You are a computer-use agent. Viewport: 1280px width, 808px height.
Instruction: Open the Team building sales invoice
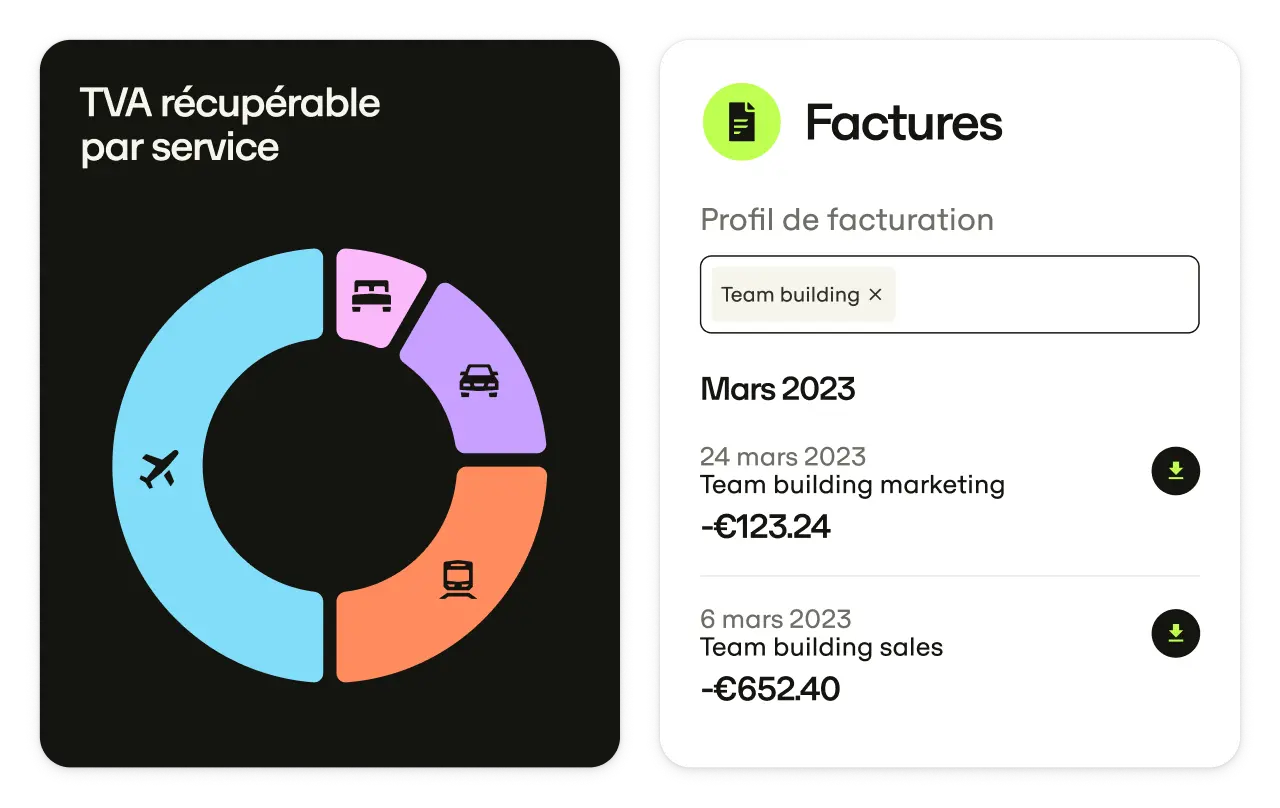821,647
